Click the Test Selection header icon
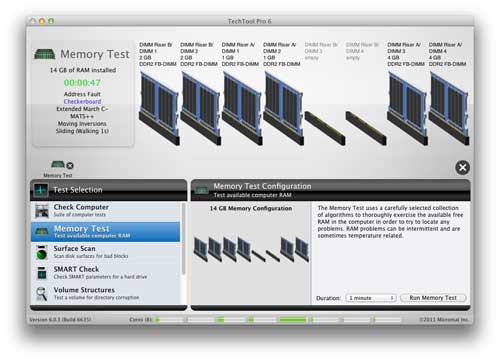The height and width of the screenshot is (361, 500). [x=40, y=190]
